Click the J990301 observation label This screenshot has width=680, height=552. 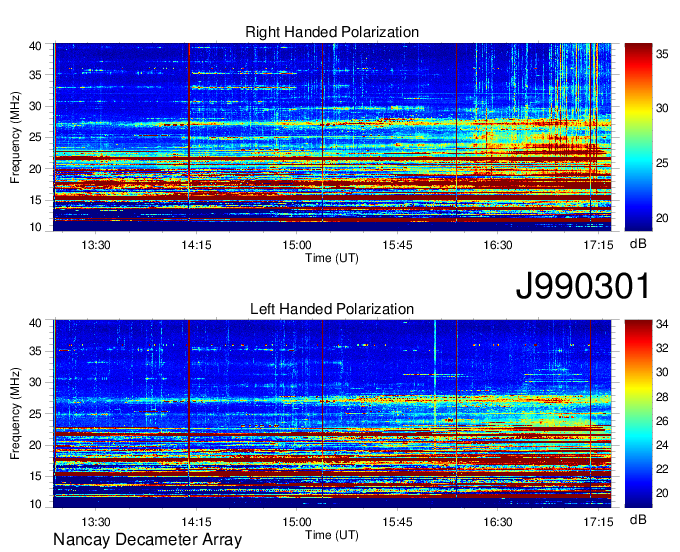point(583,286)
